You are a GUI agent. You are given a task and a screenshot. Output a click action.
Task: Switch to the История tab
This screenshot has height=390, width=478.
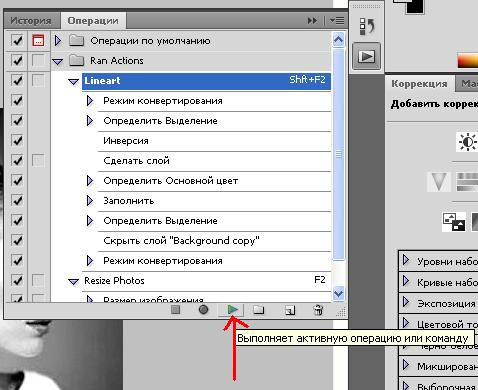coord(31,21)
